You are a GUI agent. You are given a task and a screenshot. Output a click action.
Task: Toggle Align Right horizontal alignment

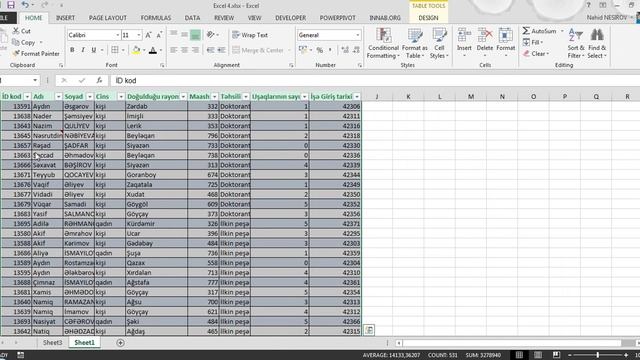pos(196,50)
